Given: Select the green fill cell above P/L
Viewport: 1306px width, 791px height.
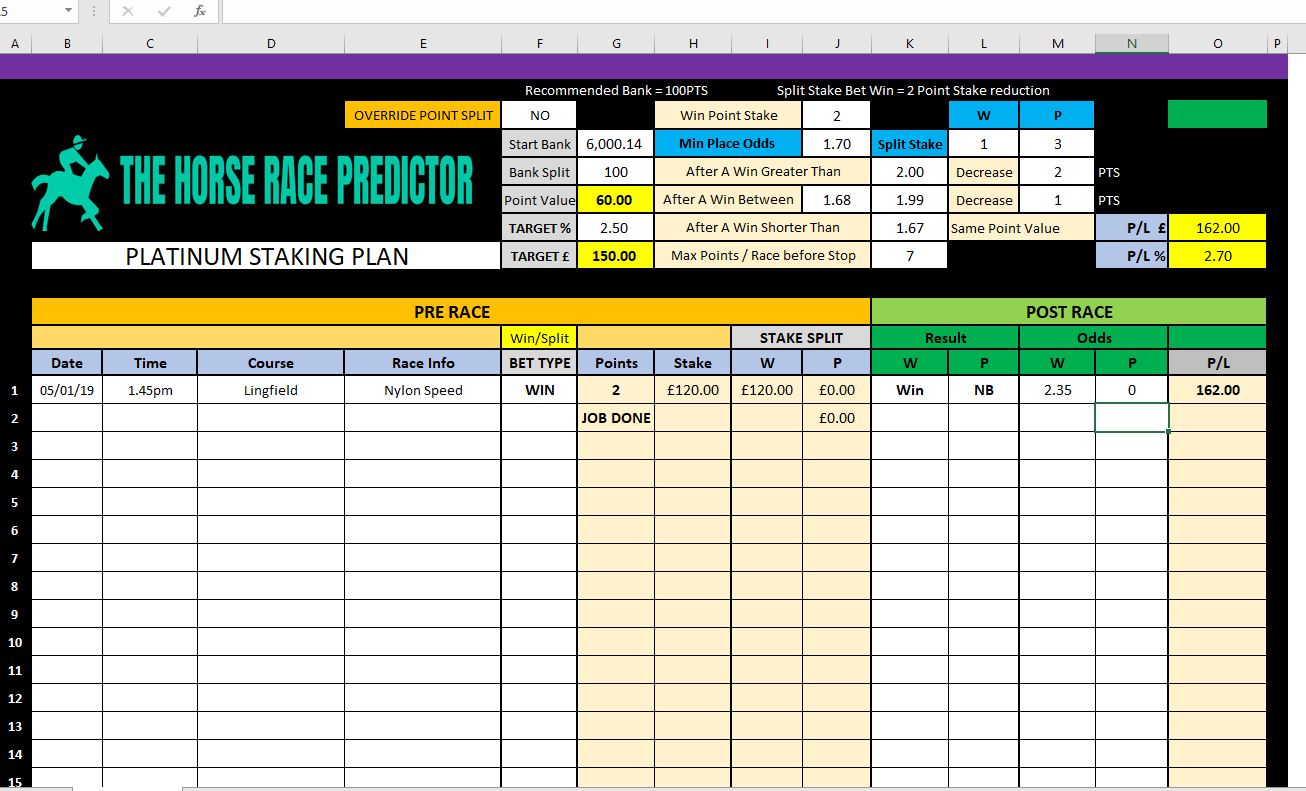Looking at the screenshot, I should (x=1217, y=114).
